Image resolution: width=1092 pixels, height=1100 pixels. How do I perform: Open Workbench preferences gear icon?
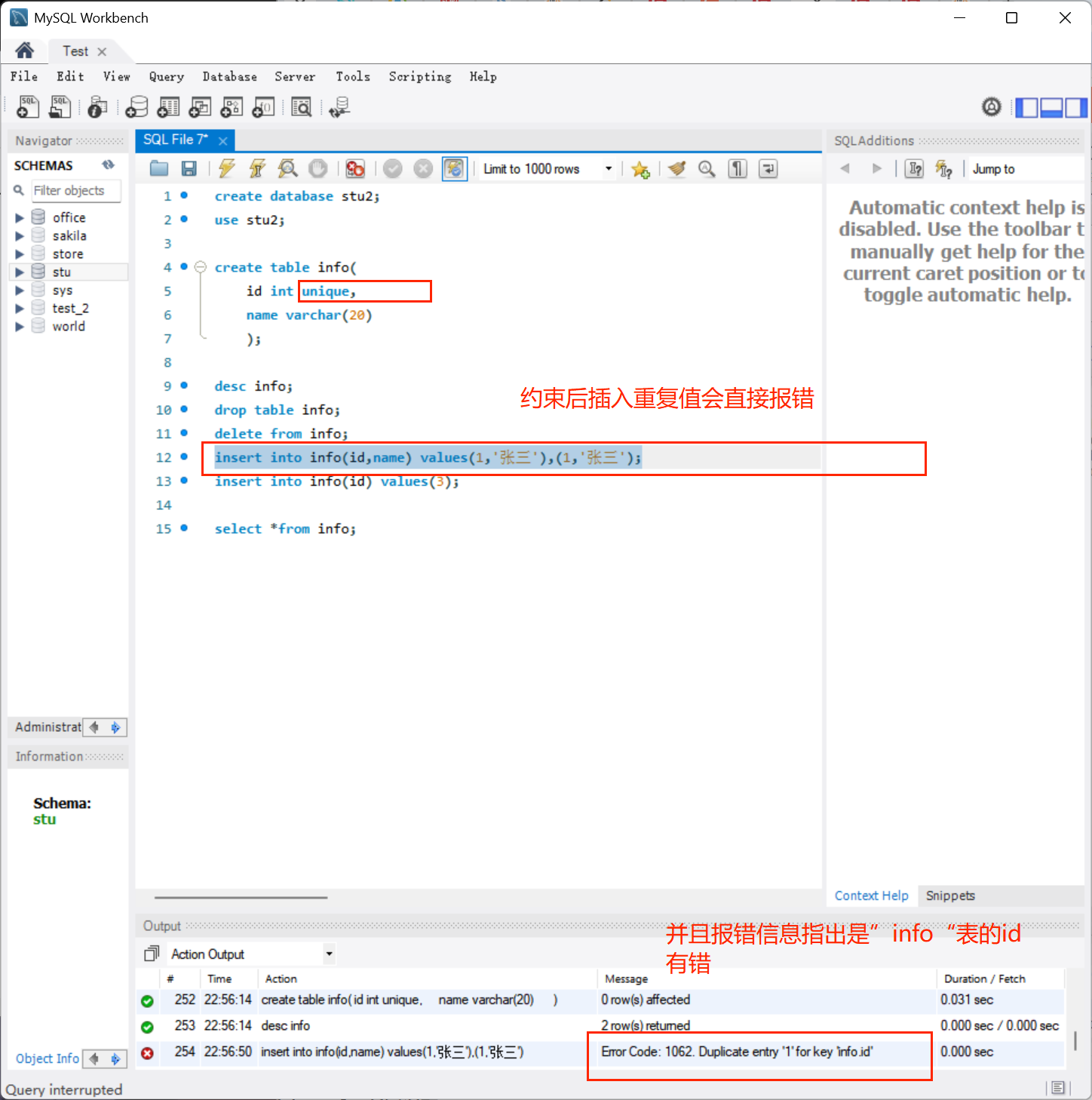(x=992, y=107)
